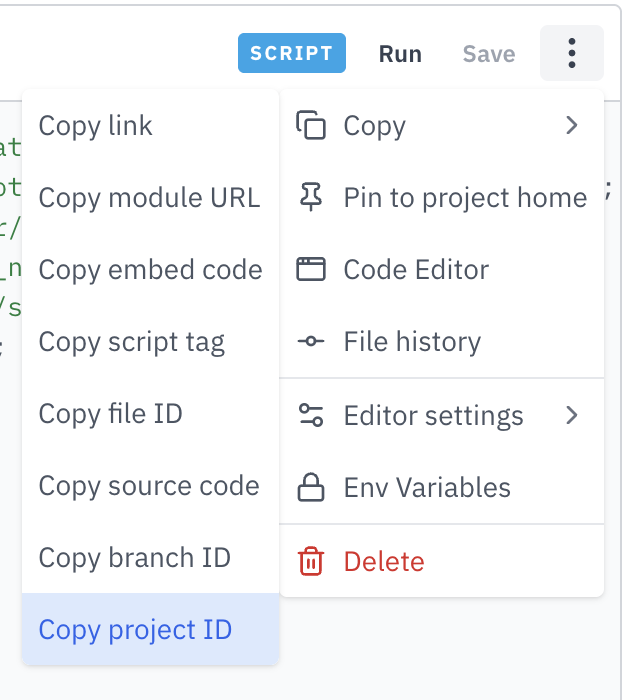The height and width of the screenshot is (700, 626).
Task: Click the Env Variables lock icon
Action: pos(312,488)
